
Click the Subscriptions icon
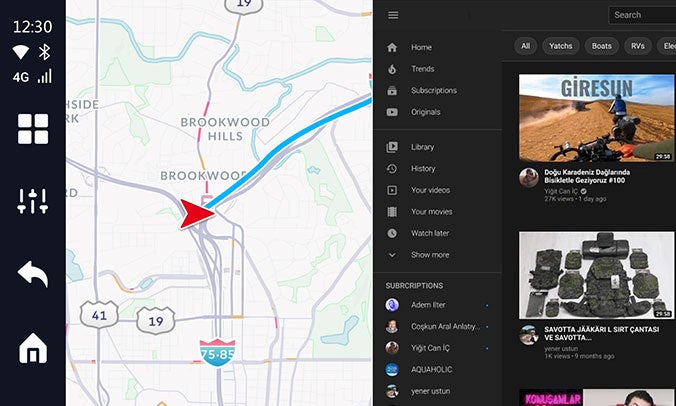(392, 91)
